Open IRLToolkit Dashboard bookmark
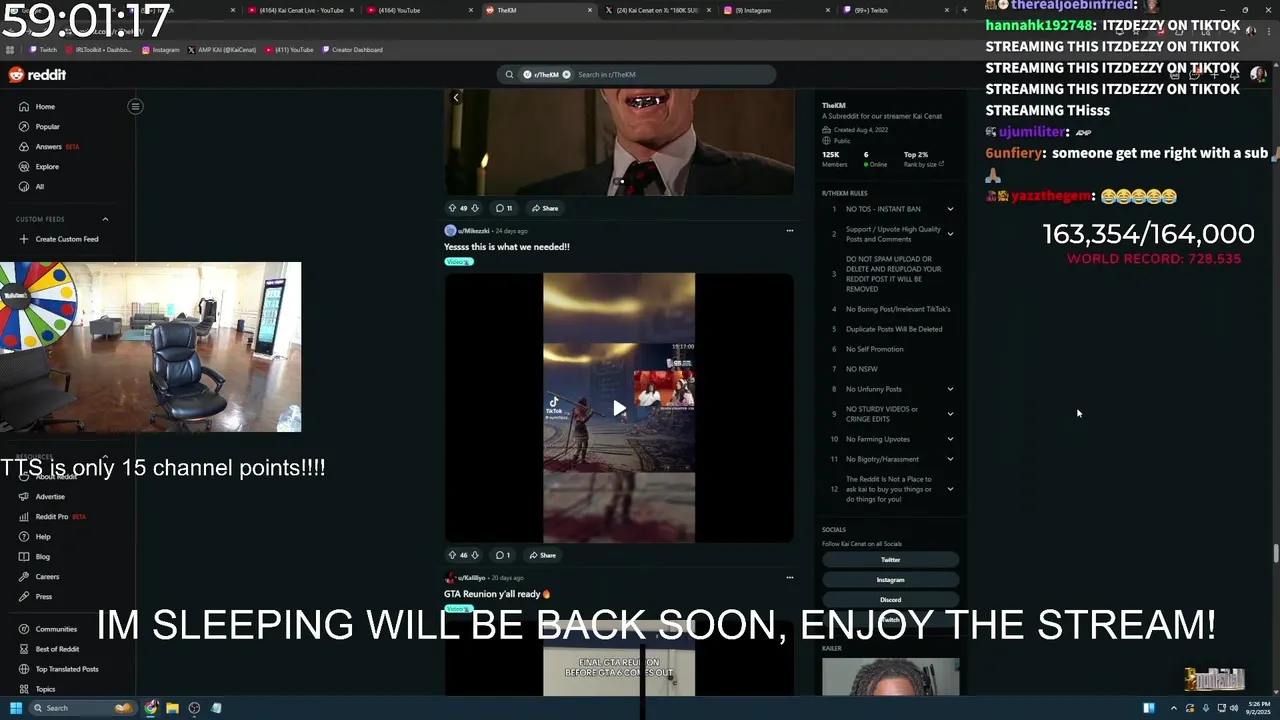This screenshot has height=720, width=1280. click(x=98, y=50)
